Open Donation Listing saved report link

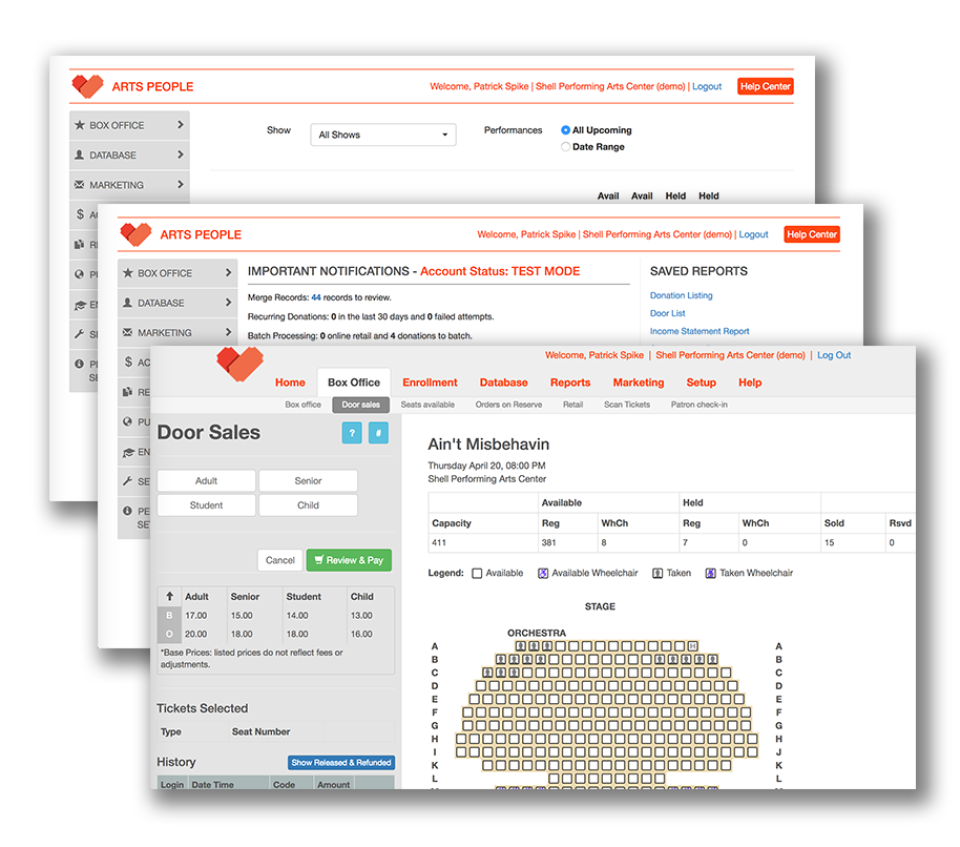(681, 295)
